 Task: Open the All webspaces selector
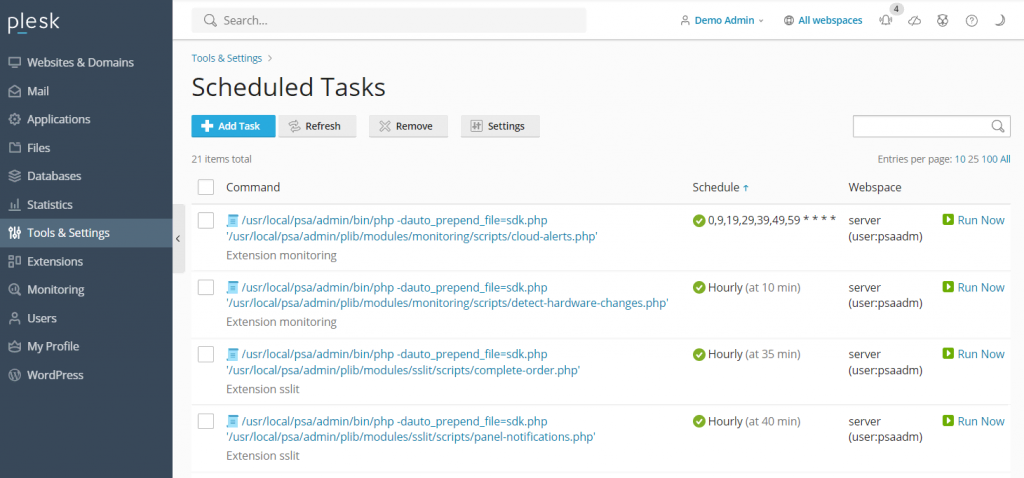[823, 20]
